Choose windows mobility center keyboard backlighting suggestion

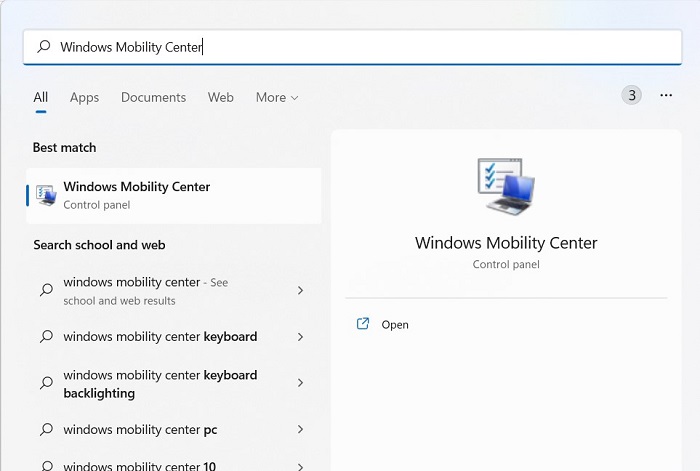point(160,384)
